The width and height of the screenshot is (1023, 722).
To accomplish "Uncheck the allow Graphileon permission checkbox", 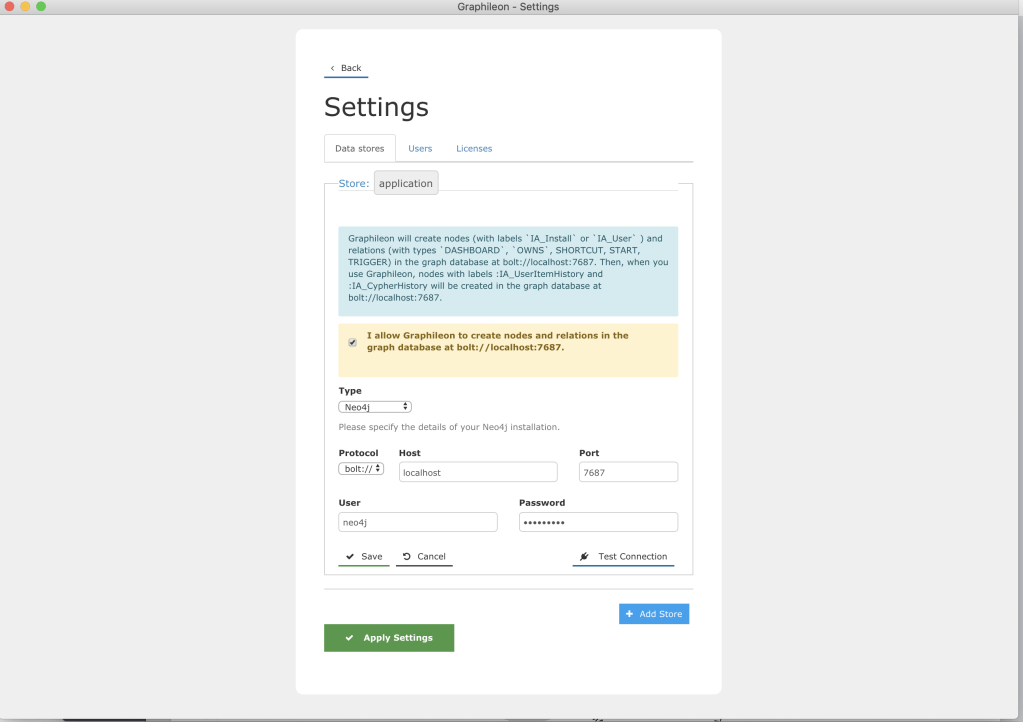I will tap(352, 342).
